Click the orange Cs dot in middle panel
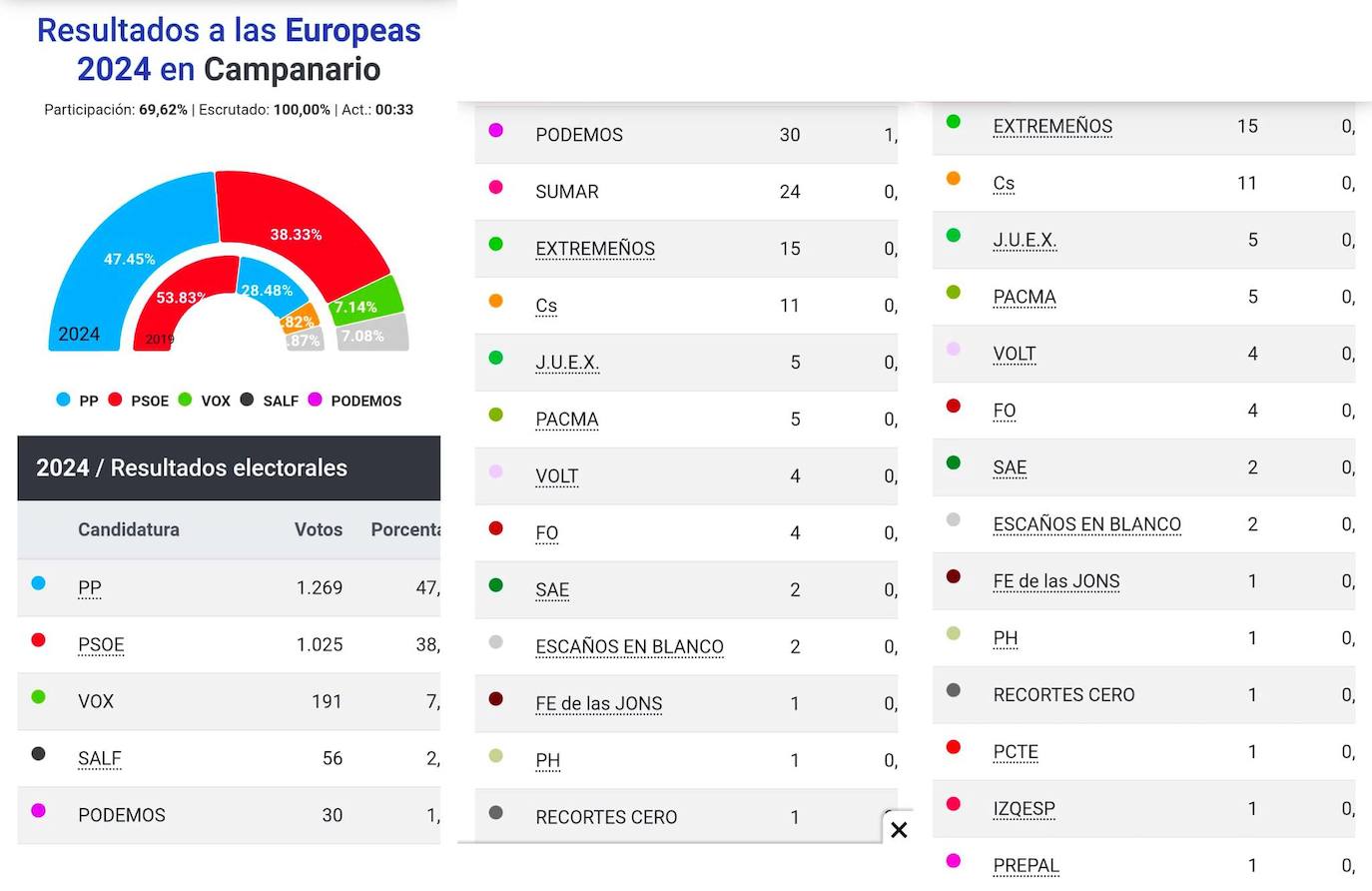This screenshot has height=891, width=1372. (495, 301)
